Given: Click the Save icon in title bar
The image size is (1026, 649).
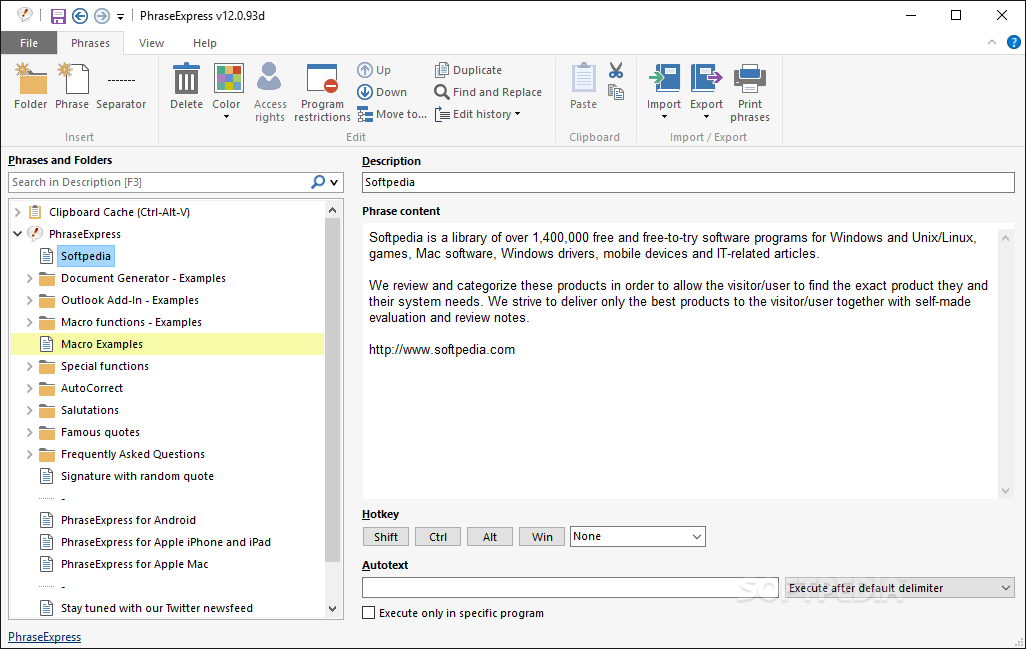Looking at the screenshot, I should [x=58, y=16].
